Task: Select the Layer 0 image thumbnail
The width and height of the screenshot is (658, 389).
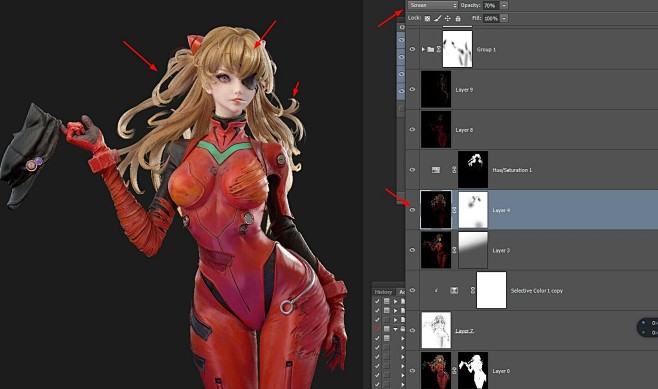Action: pyautogui.click(x=436, y=370)
